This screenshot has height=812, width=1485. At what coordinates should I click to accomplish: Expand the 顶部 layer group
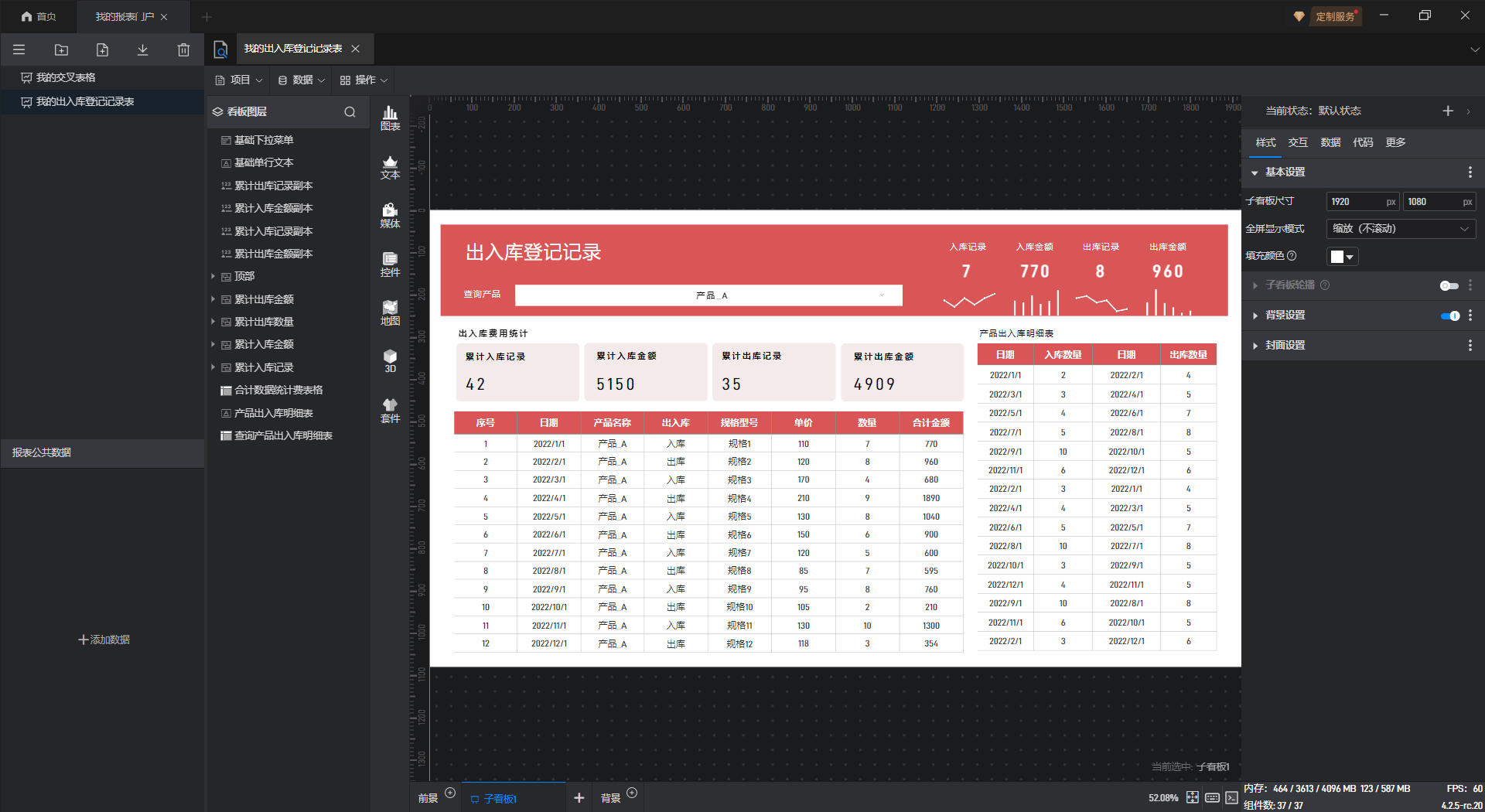(x=213, y=276)
